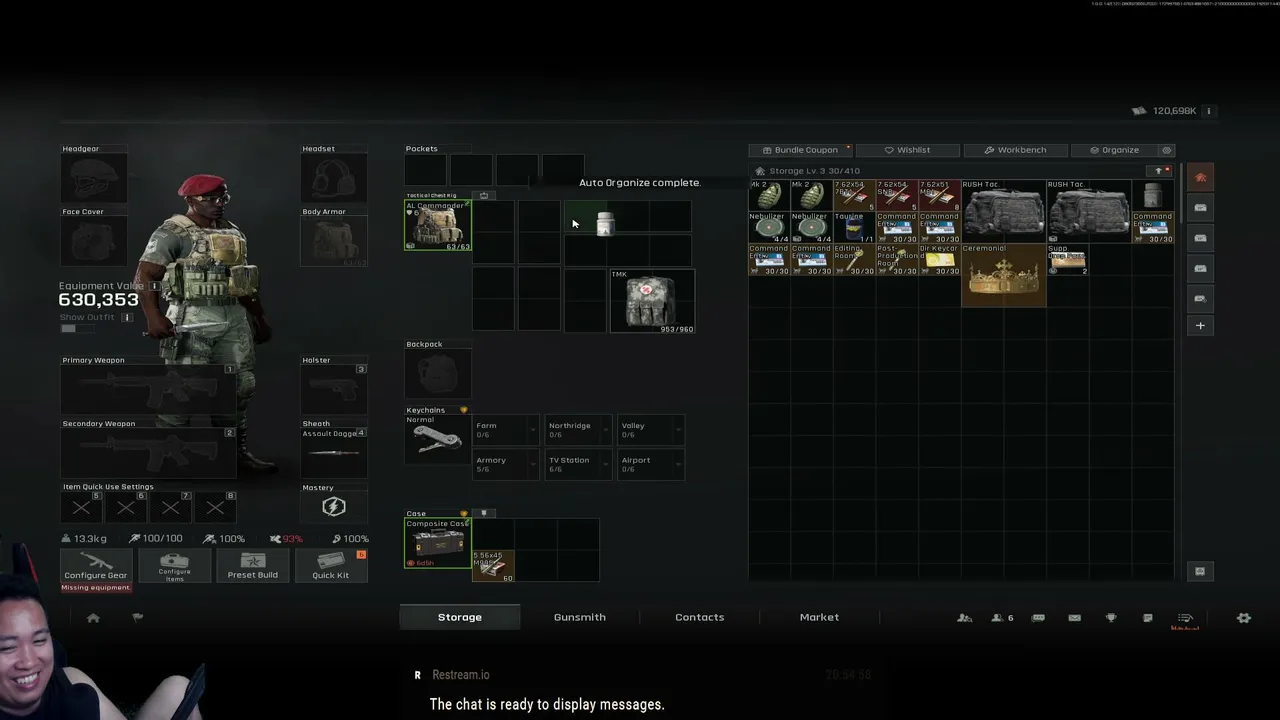Image resolution: width=1280 pixels, height=720 pixels.
Task: Open the notes panel icon in bottom bar
Action: coord(1148,618)
